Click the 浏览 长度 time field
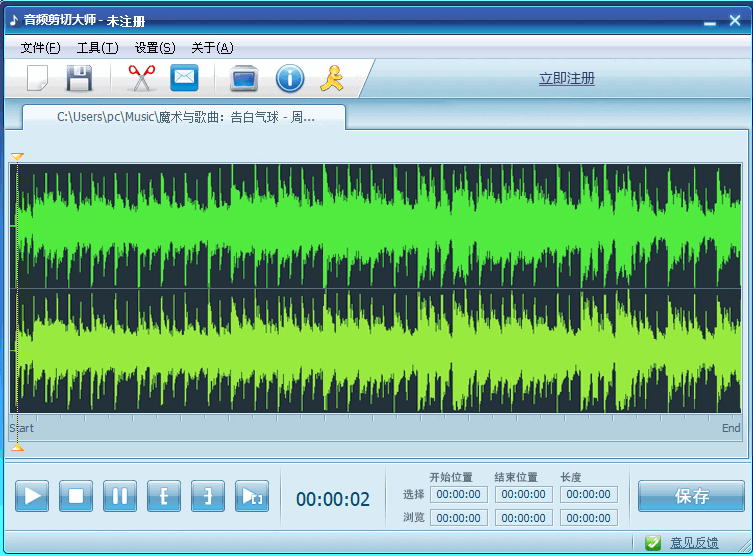The image size is (753, 556). point(588,518)
